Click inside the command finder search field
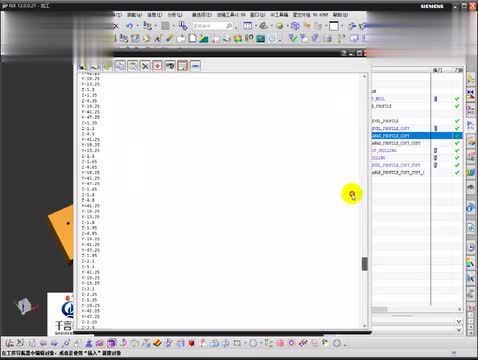The height and width of the screenshot is (360, 478). [x=209, y=26]
